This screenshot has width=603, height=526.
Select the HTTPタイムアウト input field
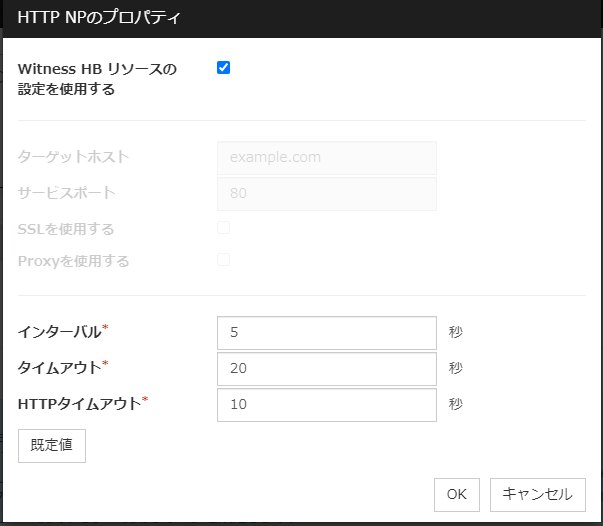327,404
